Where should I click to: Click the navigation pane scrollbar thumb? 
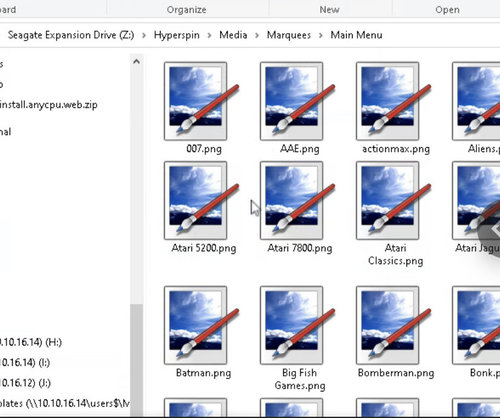[136, 360]
